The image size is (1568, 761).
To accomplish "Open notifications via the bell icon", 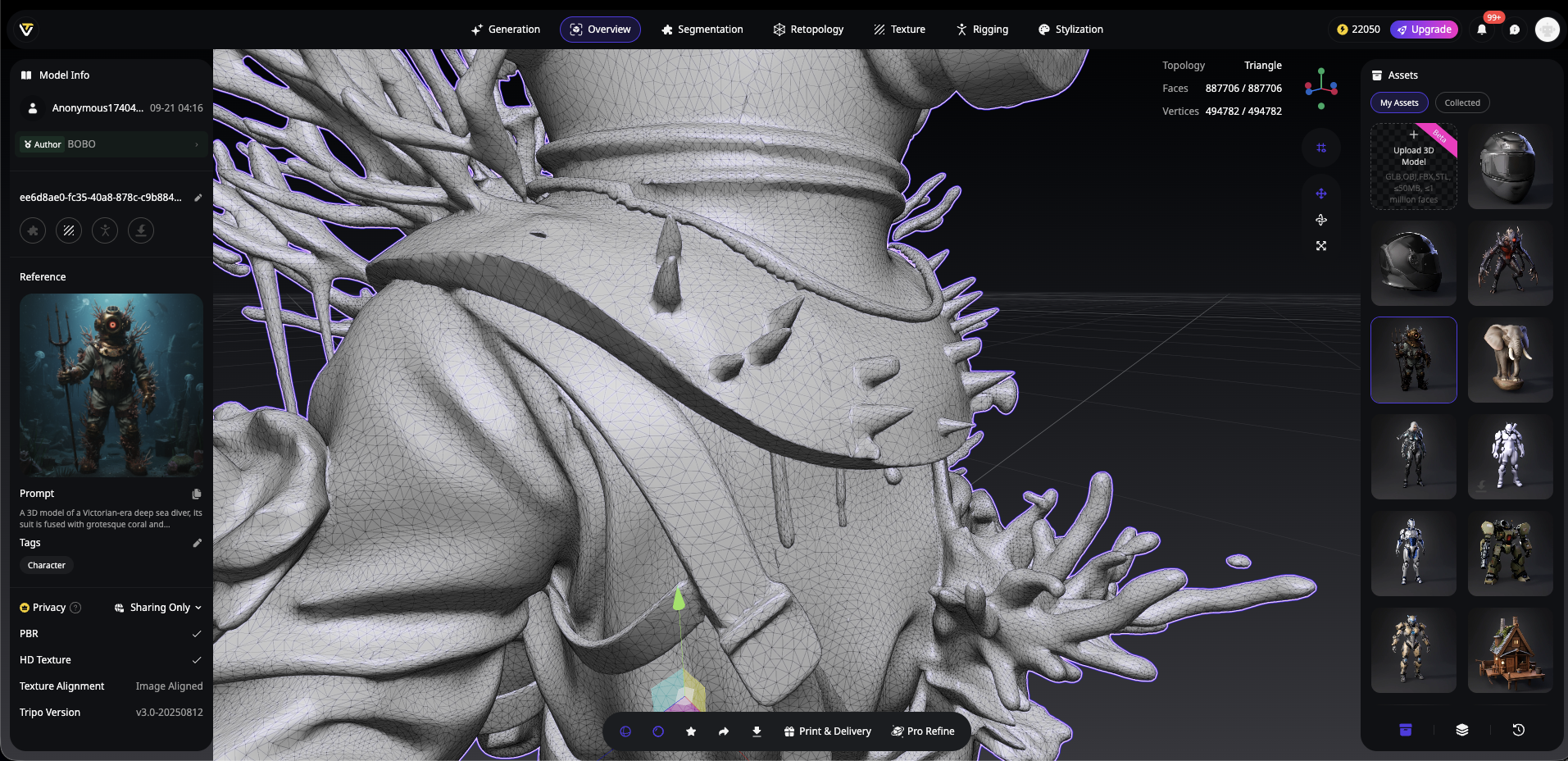I will tap(1482, 30).
